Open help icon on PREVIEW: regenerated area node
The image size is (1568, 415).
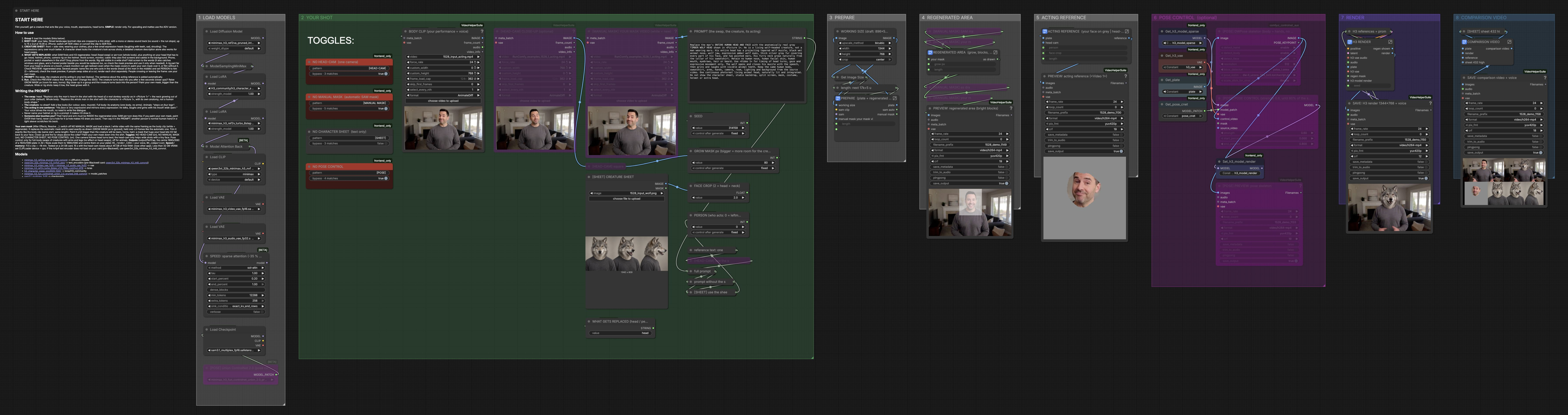tap(1011, 108)
